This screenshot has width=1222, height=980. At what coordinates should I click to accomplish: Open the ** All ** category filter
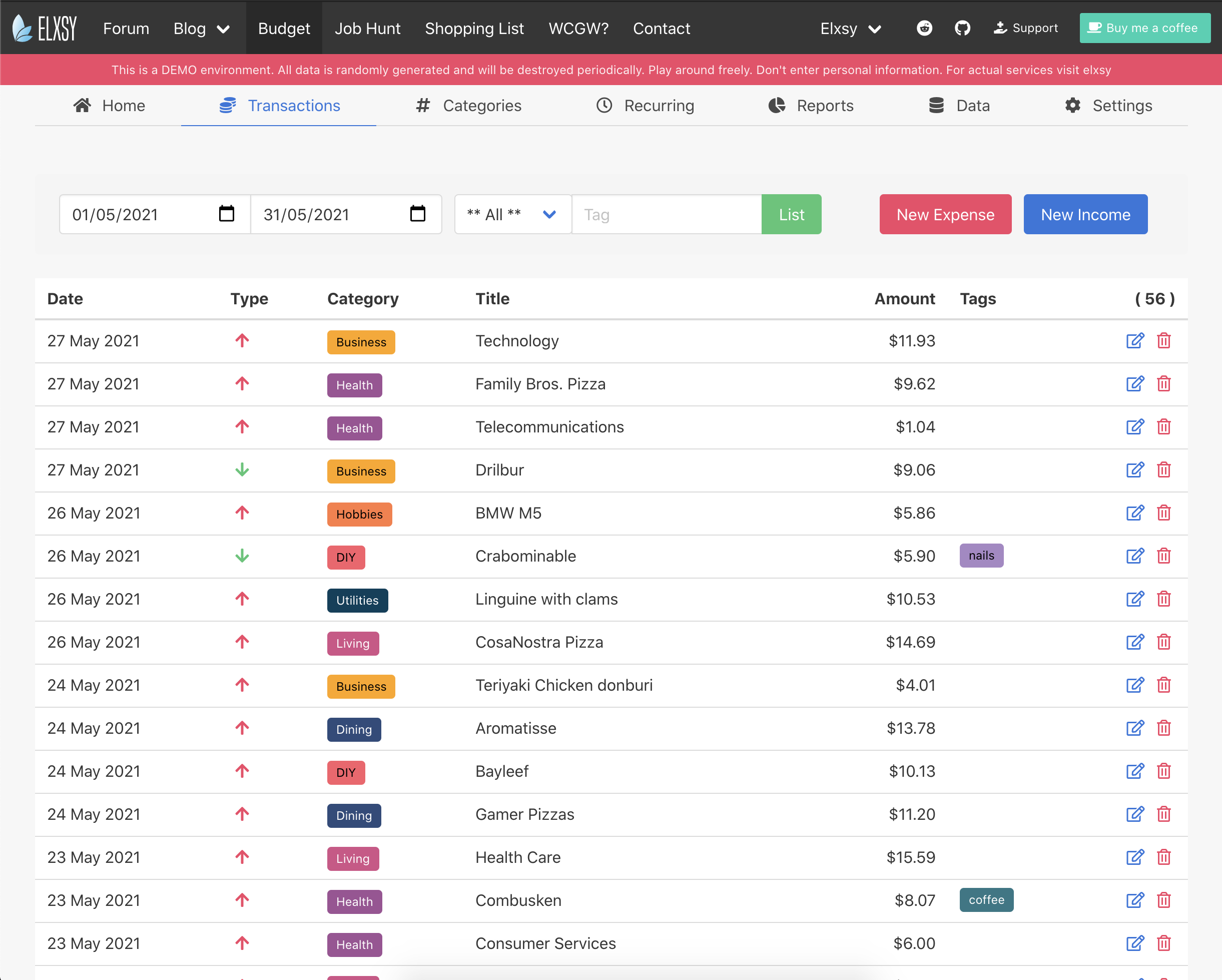pyautogui.click(x=512, y=214)
